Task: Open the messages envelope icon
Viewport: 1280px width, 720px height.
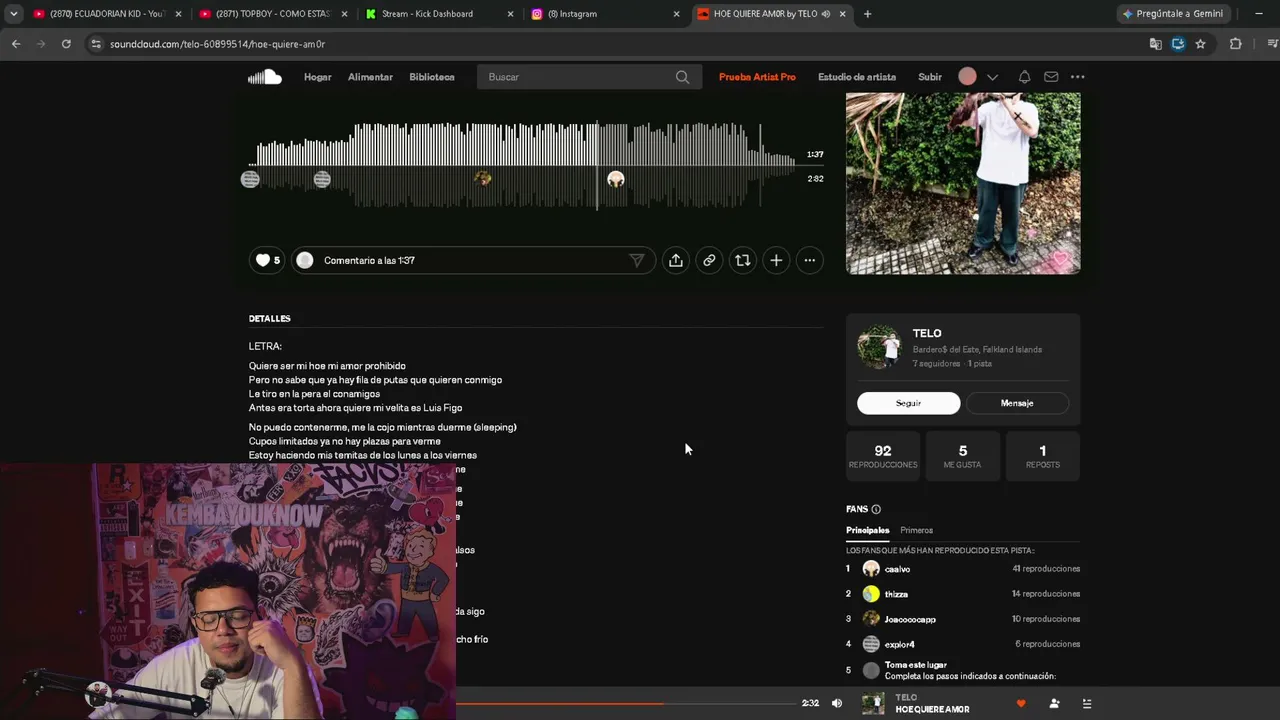Action: pos(1051,77)
